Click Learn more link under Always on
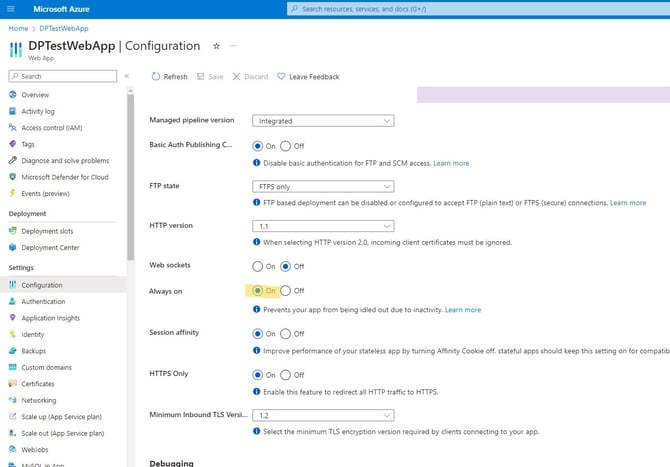 point(463,310)
